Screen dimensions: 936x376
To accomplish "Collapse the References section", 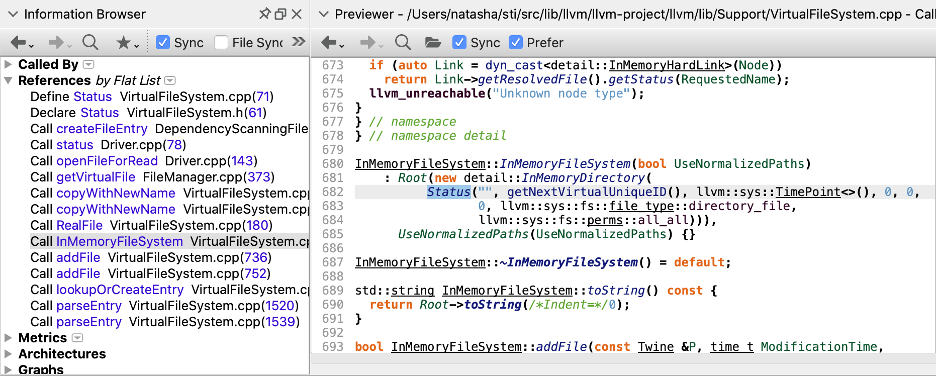I will (8, 81).
